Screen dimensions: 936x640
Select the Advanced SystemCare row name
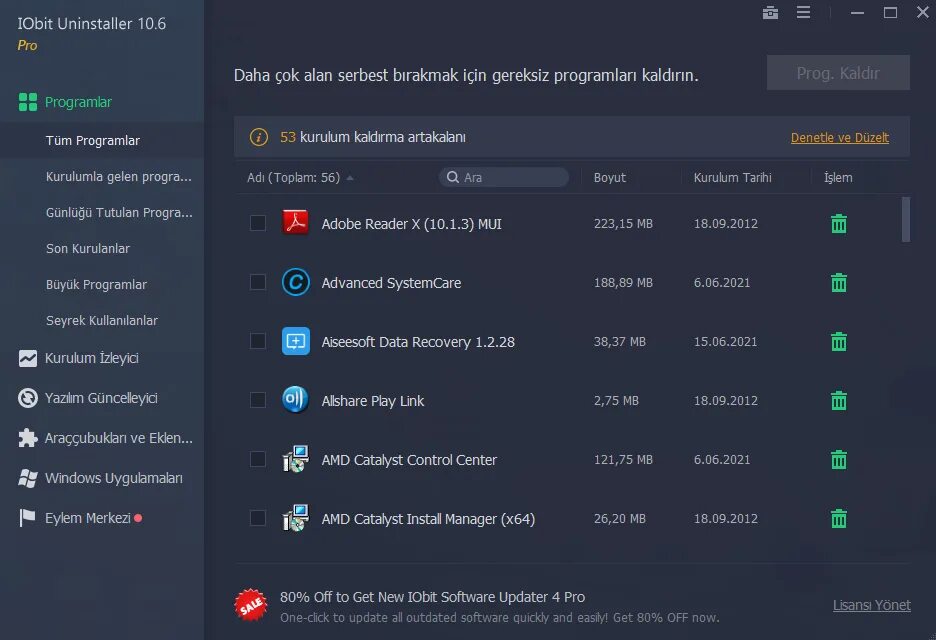coord(391,283)
